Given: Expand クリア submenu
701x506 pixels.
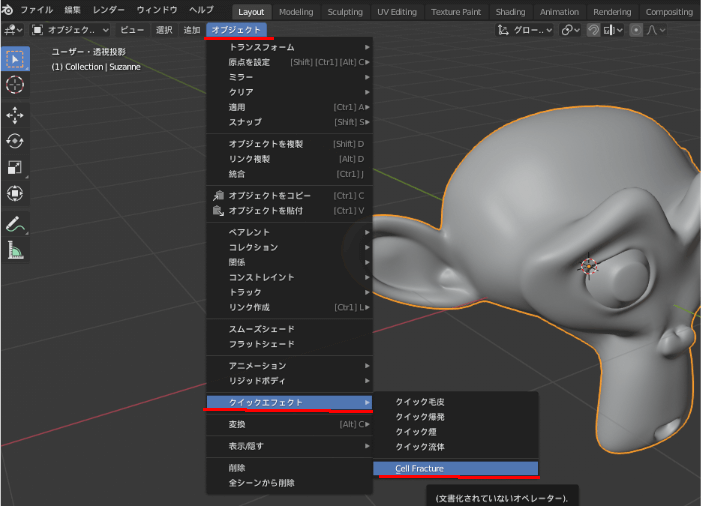Looking at the screenshot, I should [289, 92].
